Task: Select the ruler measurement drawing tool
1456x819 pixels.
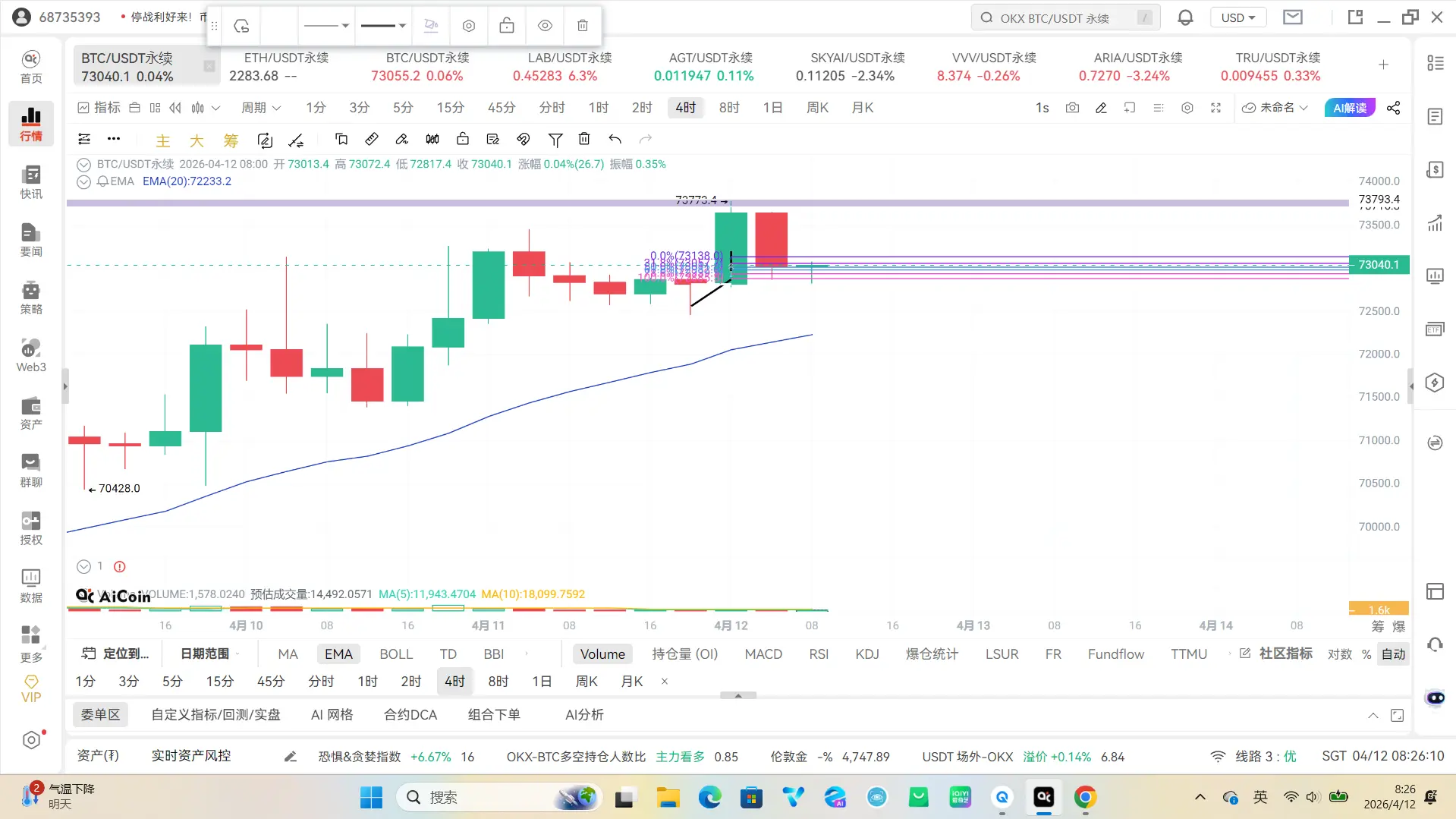Action: point(372,139)
